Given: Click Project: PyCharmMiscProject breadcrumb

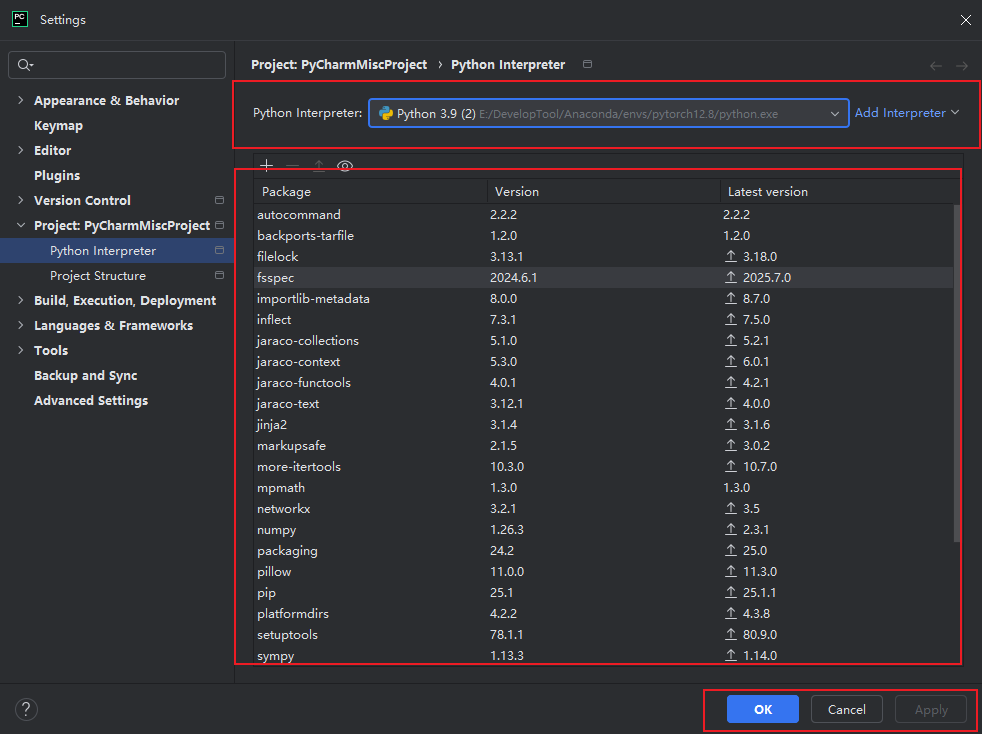Looking at the screenshot, I should (339, 65).
